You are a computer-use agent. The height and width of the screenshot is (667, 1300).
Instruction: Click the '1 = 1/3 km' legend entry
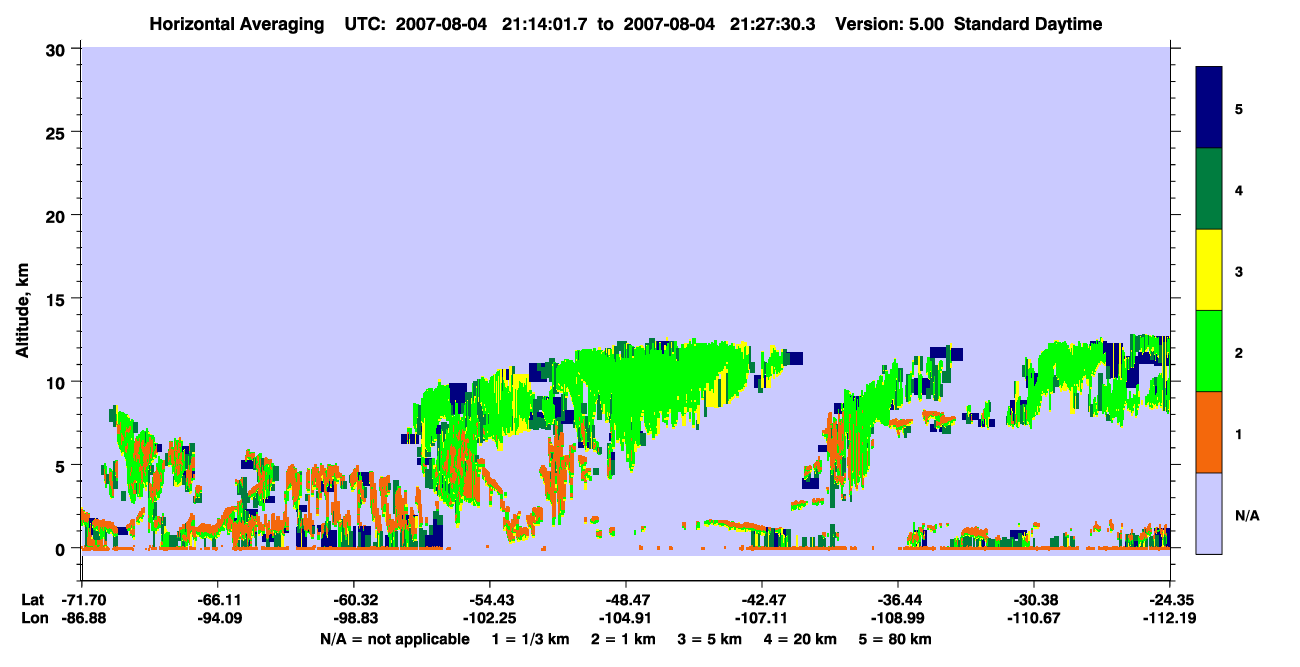(533, 639)
